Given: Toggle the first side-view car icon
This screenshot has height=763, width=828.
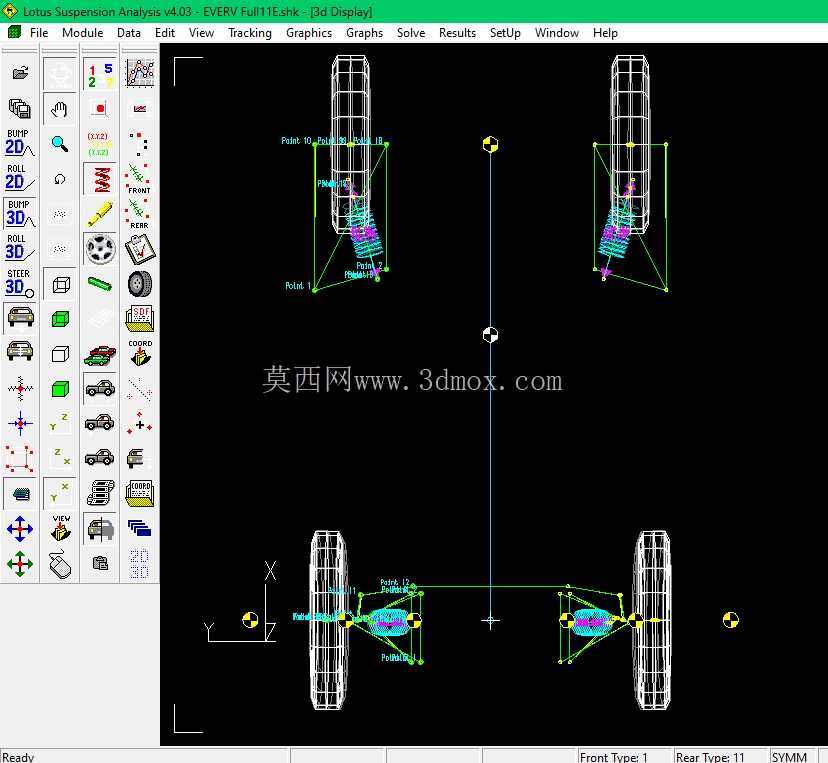Looking at the screenshot, I should tap(100, 389).
